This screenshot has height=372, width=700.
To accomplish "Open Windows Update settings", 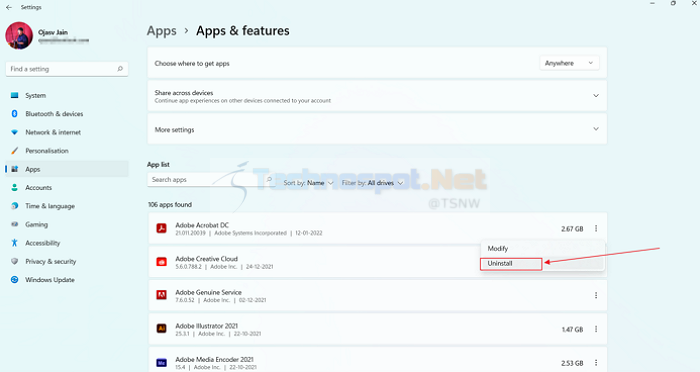I will point(67,280).
